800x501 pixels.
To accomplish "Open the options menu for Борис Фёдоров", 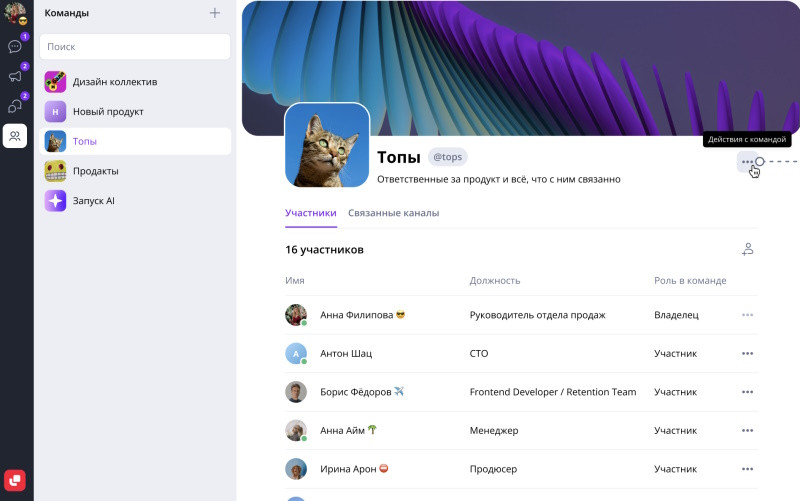I will point(747,392).
